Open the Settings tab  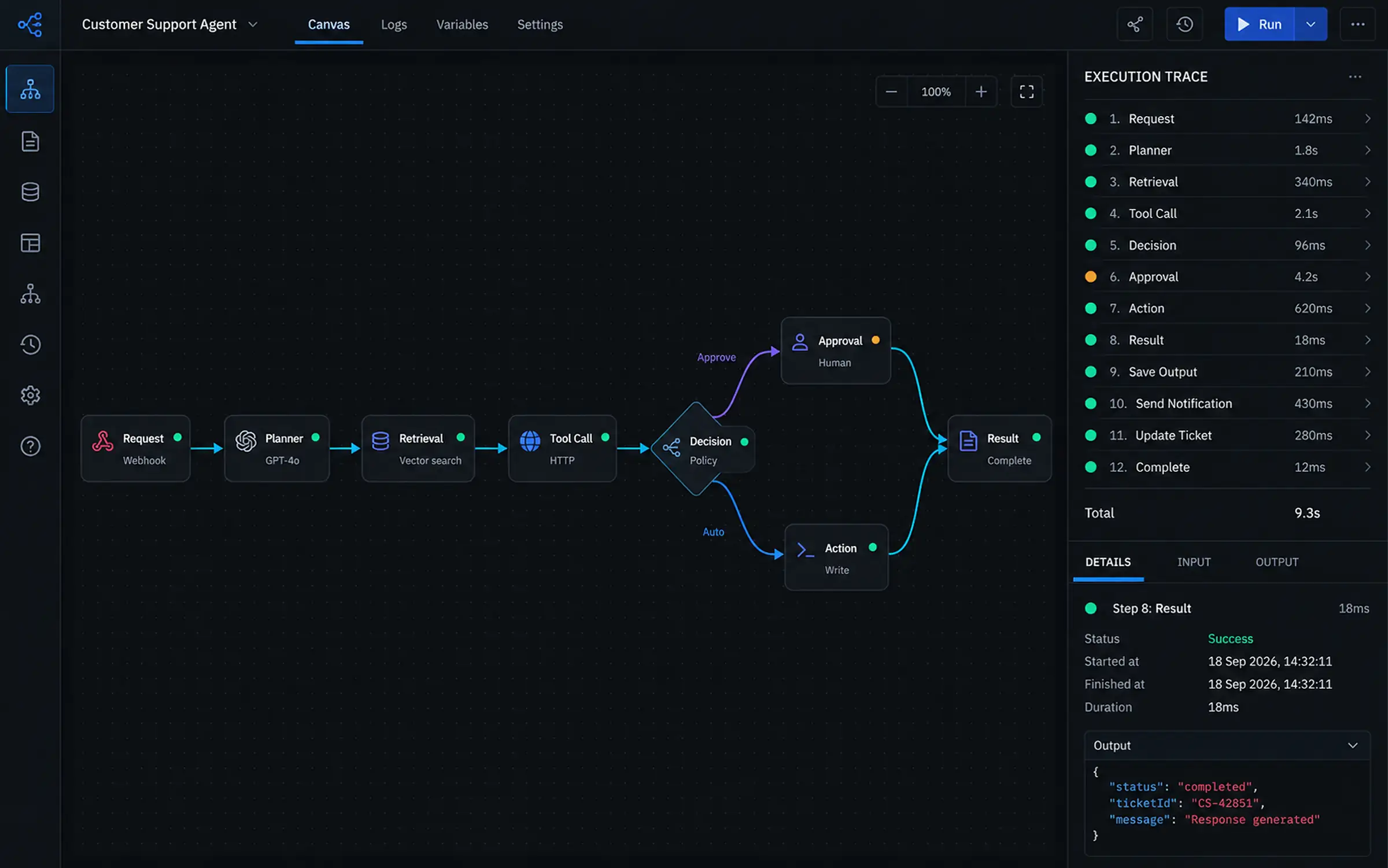click(x=540, y=24)
